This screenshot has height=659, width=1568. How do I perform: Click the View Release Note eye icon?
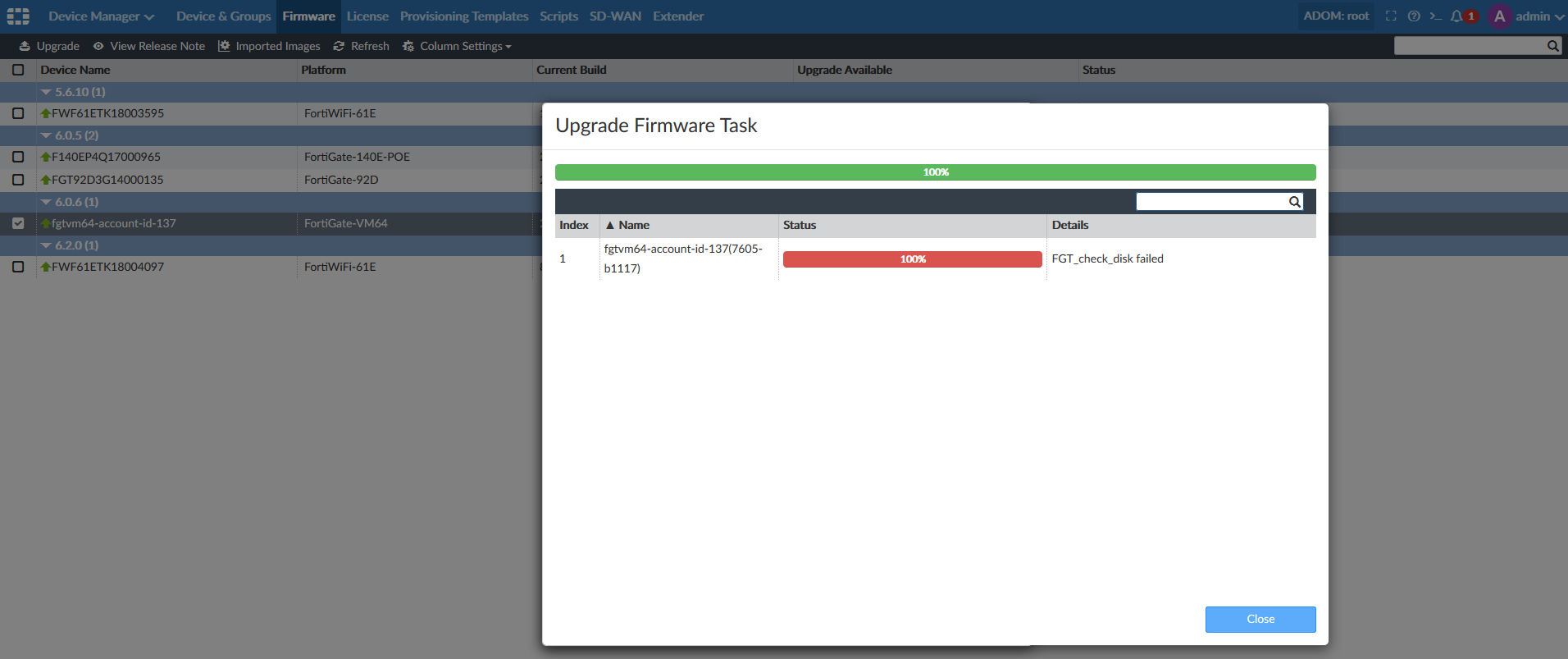pos(98,46)
